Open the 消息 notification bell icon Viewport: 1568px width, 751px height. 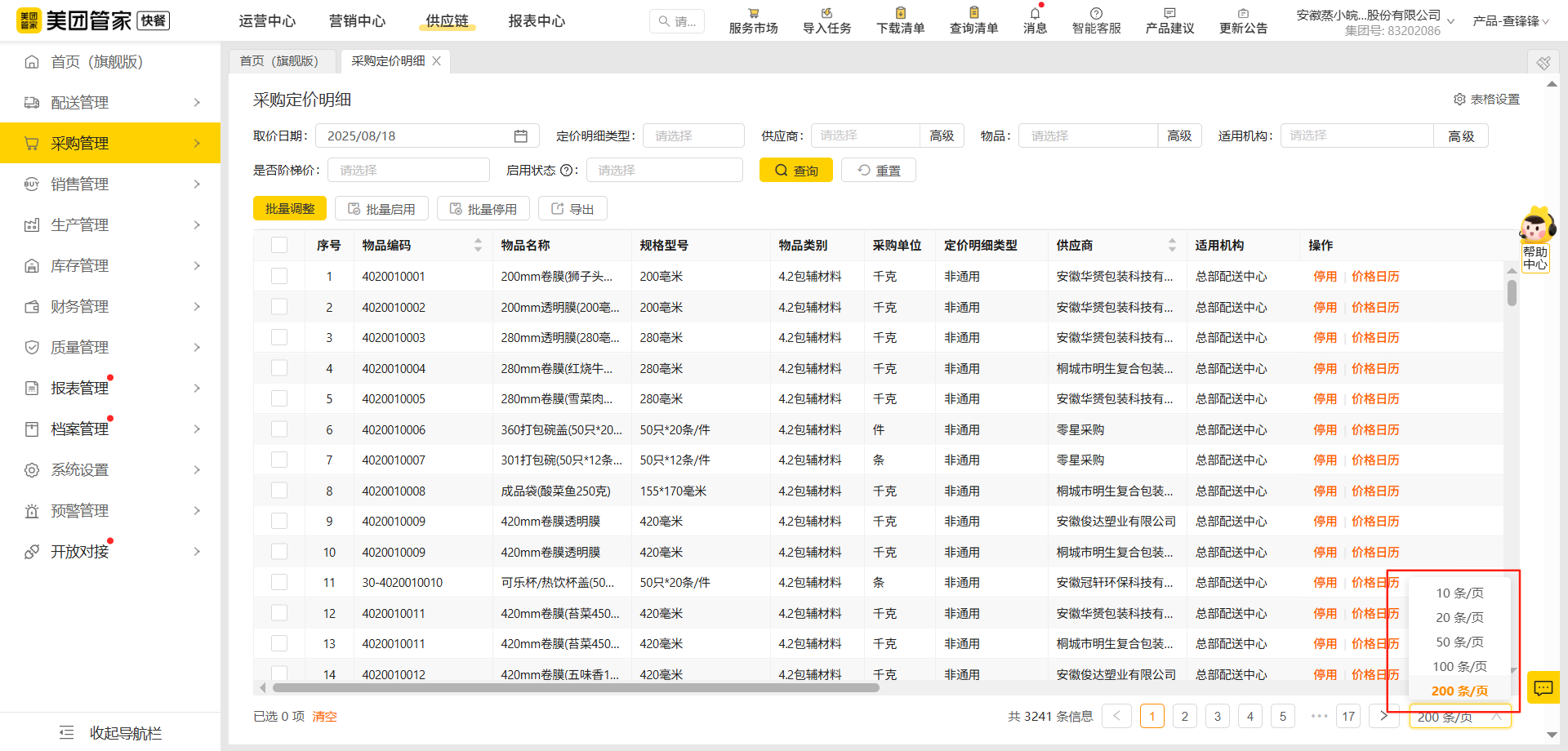click(x=1034, y=20)
